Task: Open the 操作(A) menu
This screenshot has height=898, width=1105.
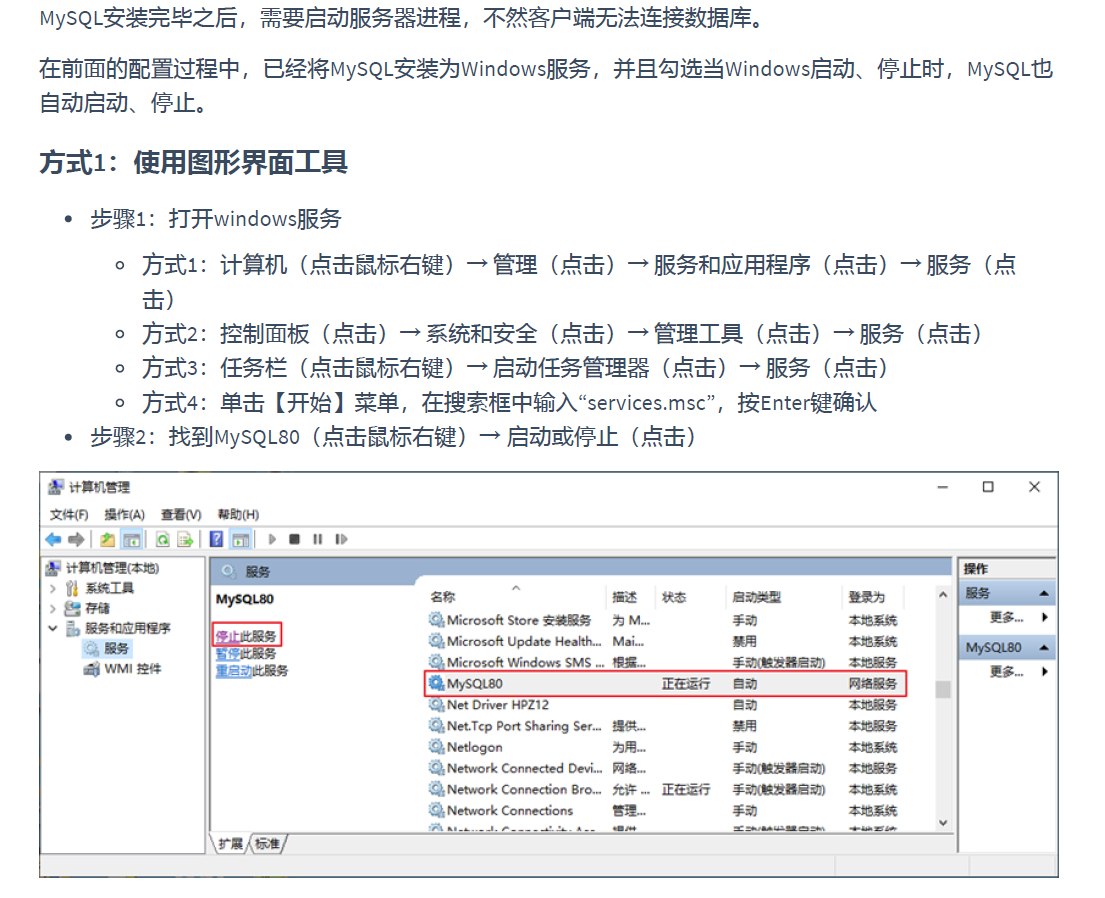Action: [x=124, y=515]
